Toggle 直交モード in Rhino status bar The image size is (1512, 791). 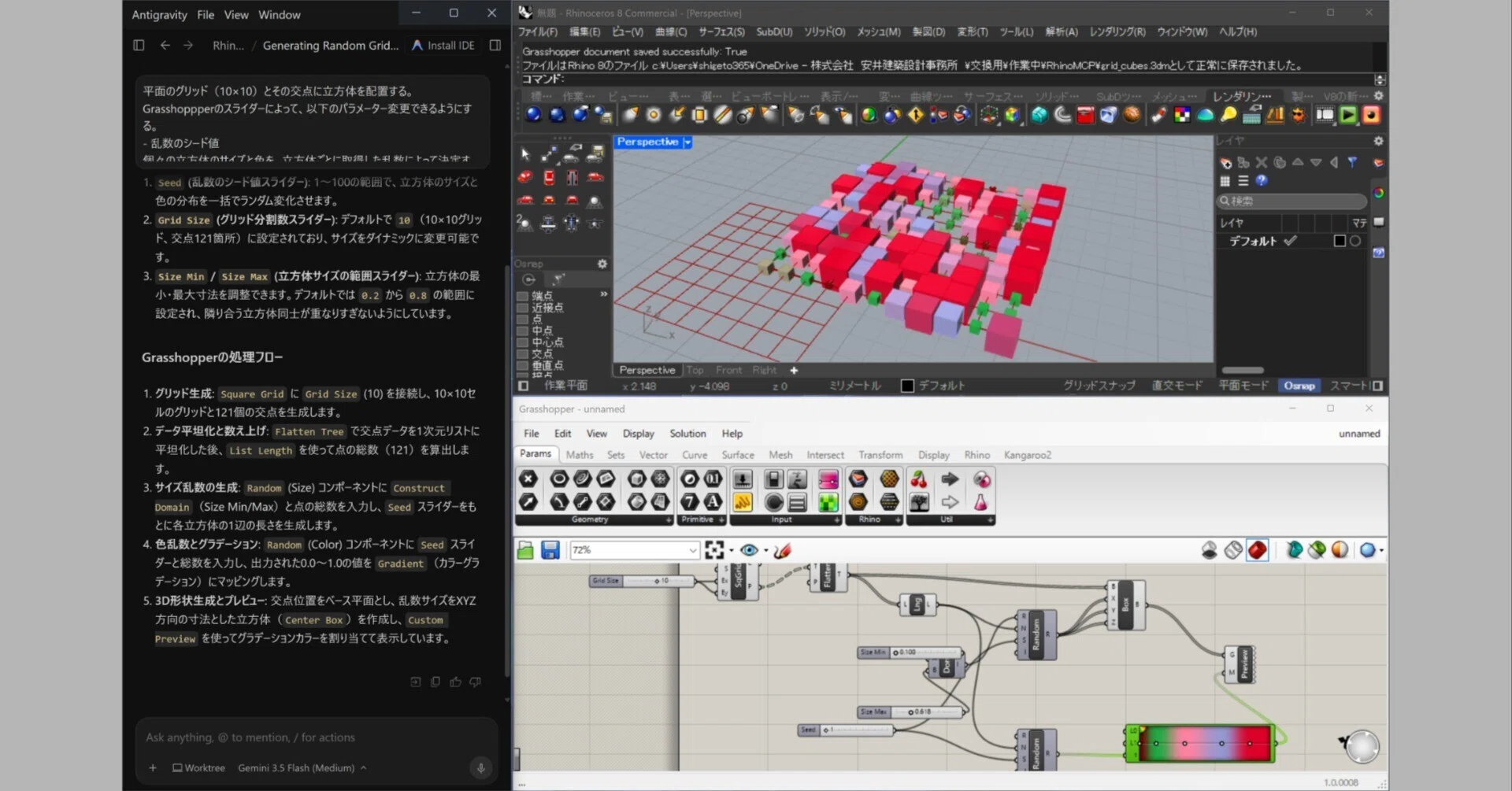pyautogui.click(x=1177, y=386)
